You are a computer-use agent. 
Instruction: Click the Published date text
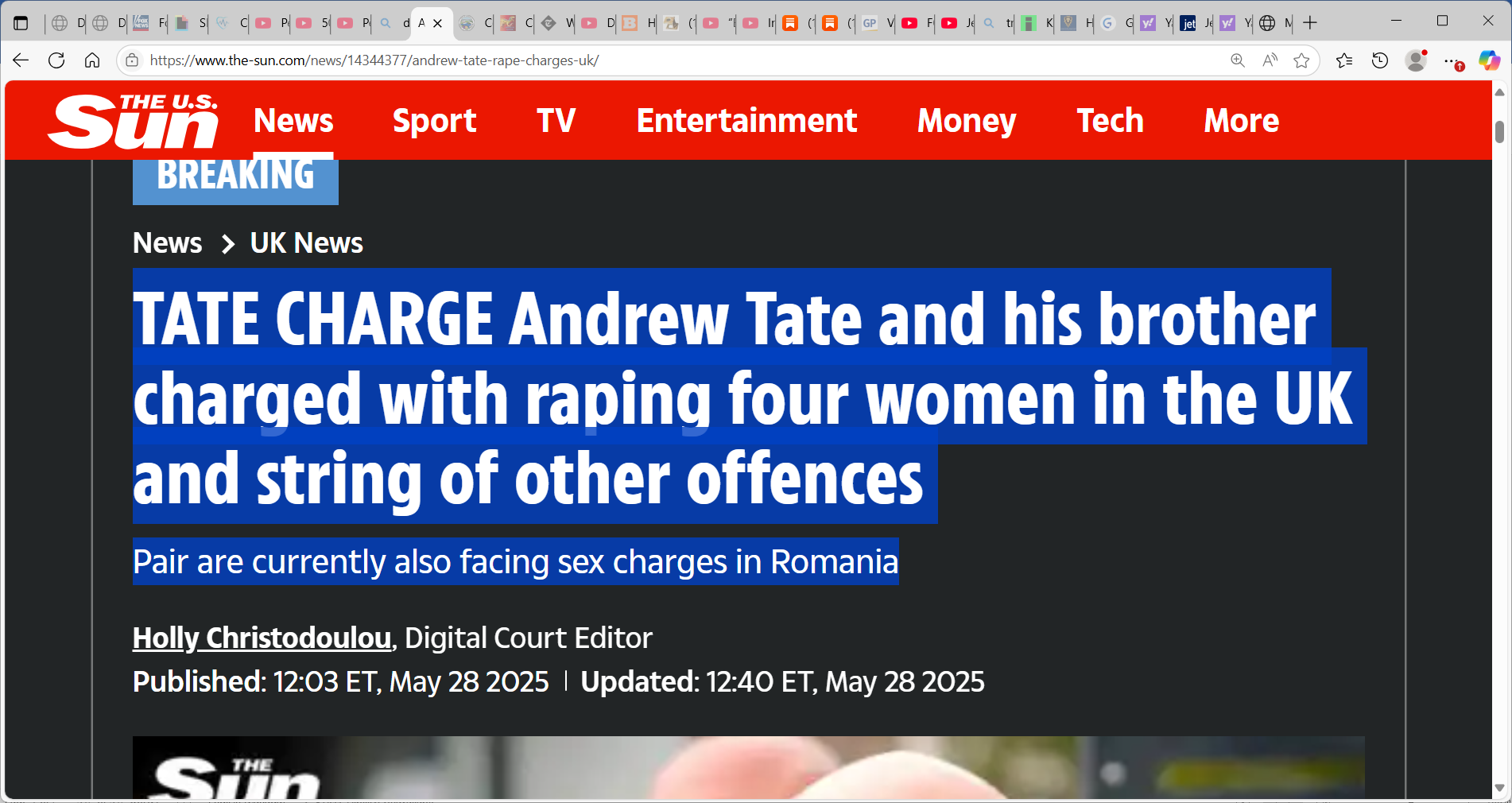point(340,682)
